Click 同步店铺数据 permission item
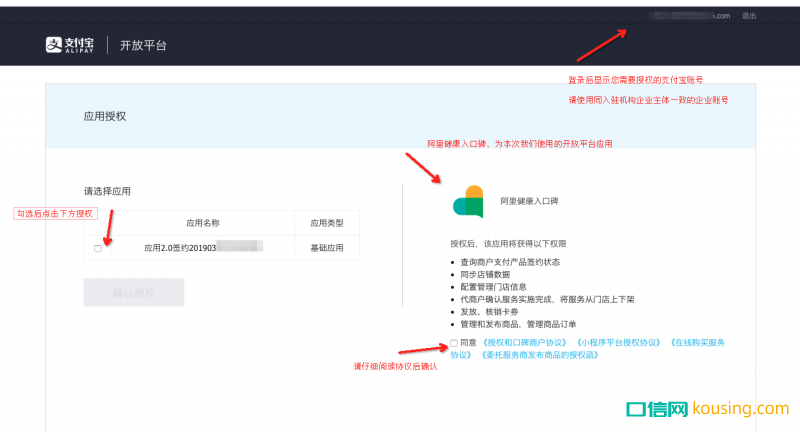The height and width of the screenshot is (432, 800). (485, 274)
